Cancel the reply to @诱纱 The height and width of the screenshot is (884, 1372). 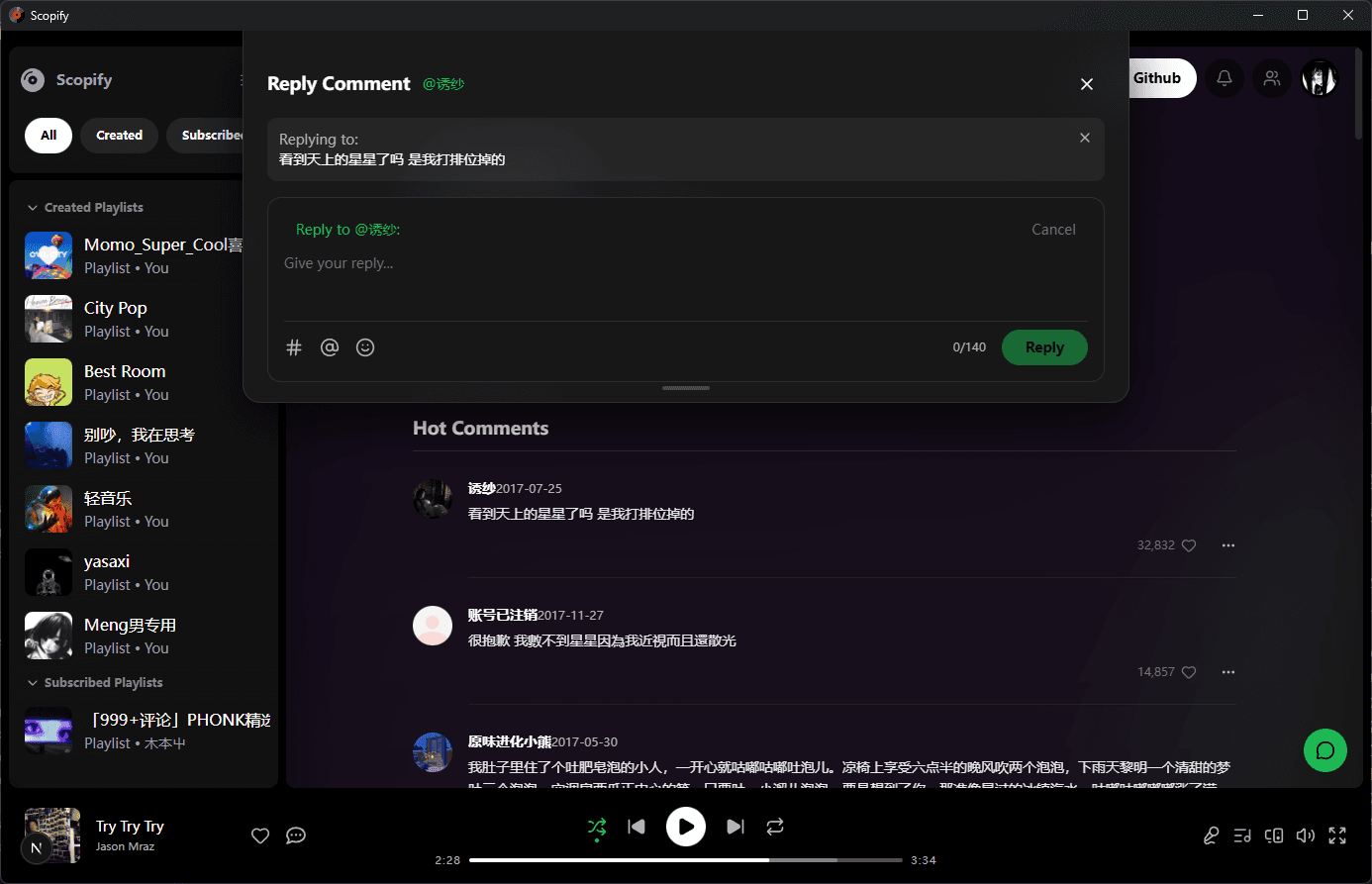pyautogui.click(x=1053, y=230)
